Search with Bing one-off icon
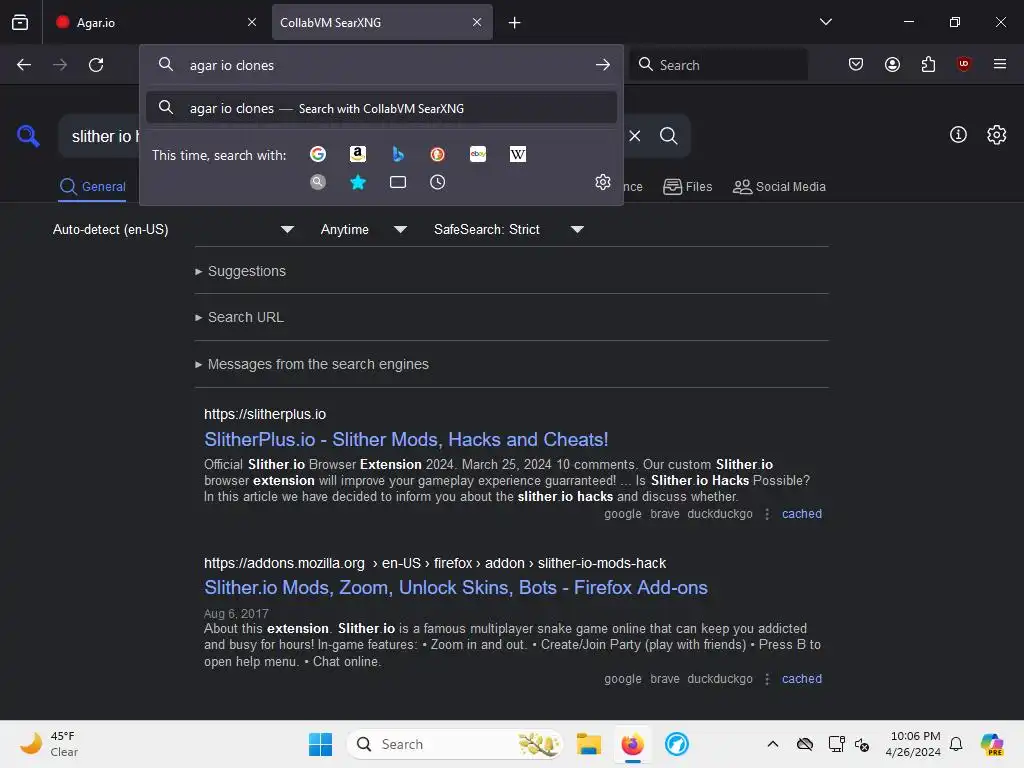 pyautogui.click(x=398, y=154)
